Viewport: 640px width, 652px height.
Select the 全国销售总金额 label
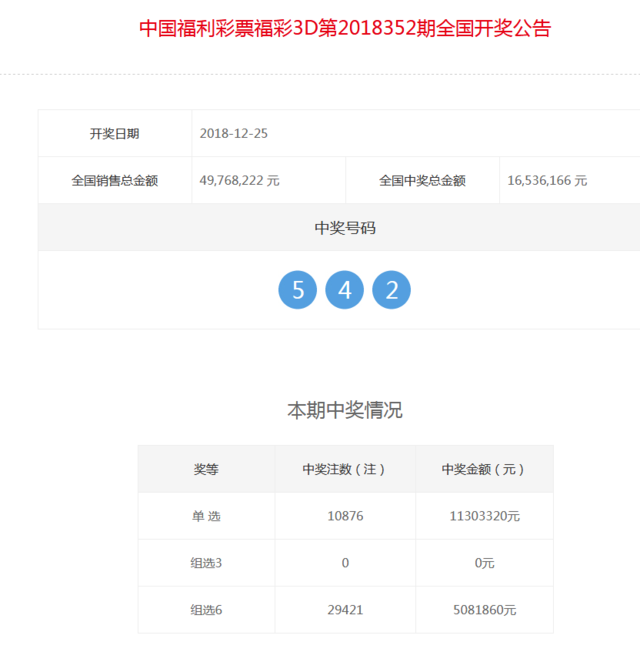(x=115, y=180)
